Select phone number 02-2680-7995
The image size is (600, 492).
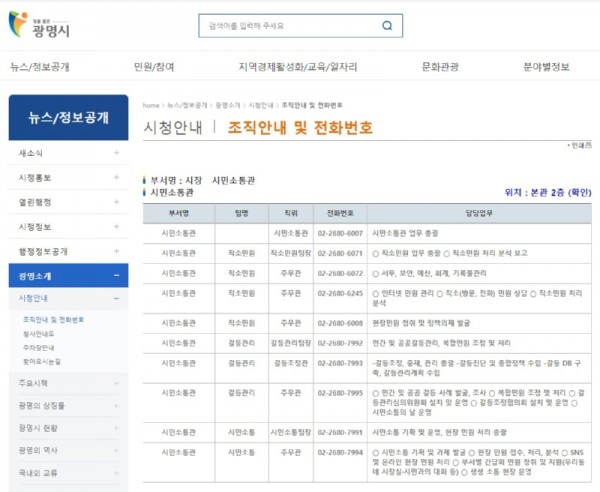tap(340, 393)
